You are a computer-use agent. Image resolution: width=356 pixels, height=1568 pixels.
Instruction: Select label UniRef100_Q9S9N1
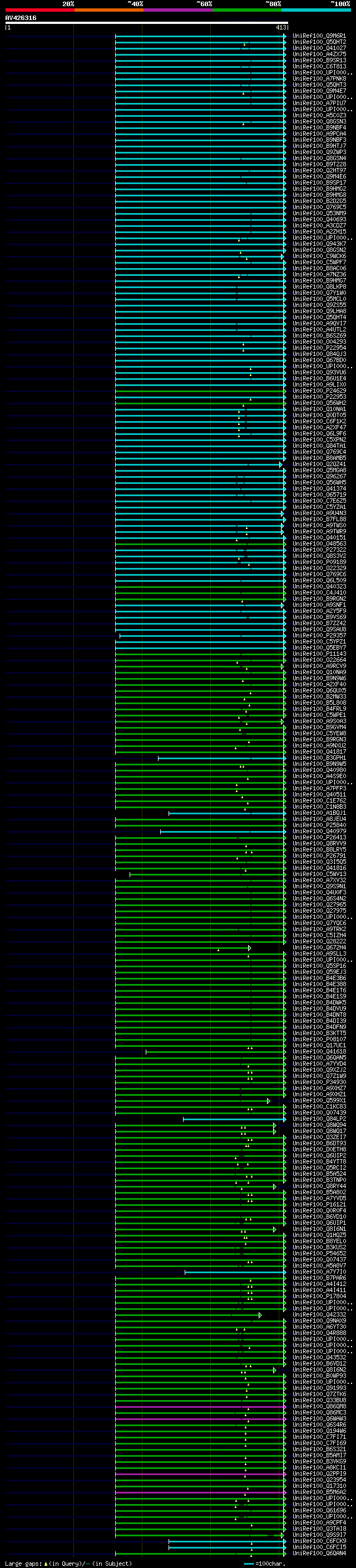319,887
